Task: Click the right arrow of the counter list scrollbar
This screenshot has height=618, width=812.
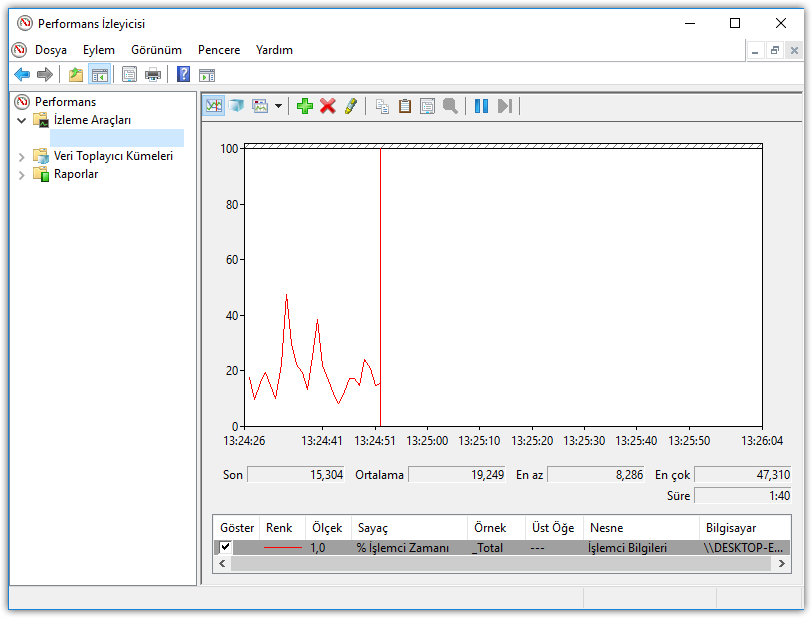Action: point(783,563)
